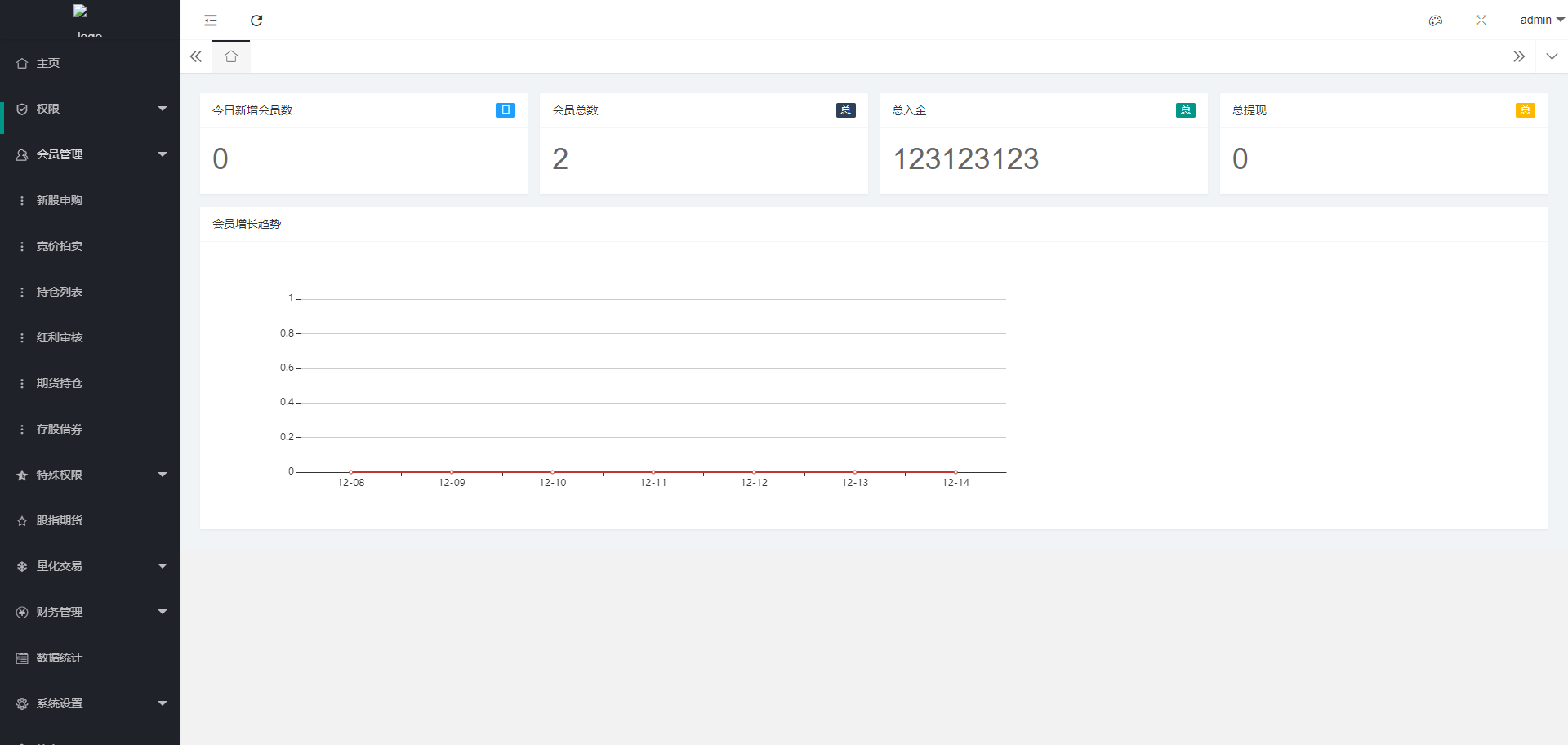
Task: Click the 12-11 data point on chart
Action: coord(653,472)
